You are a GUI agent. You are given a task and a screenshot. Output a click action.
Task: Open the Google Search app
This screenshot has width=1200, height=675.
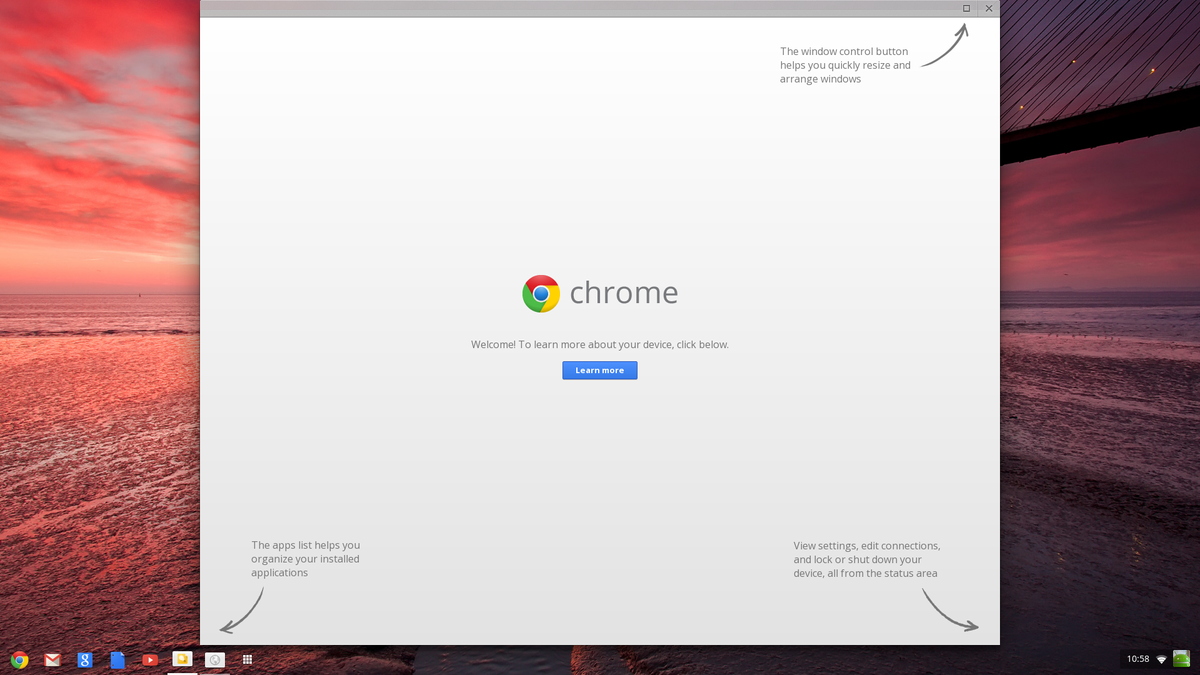pos(85,659)
